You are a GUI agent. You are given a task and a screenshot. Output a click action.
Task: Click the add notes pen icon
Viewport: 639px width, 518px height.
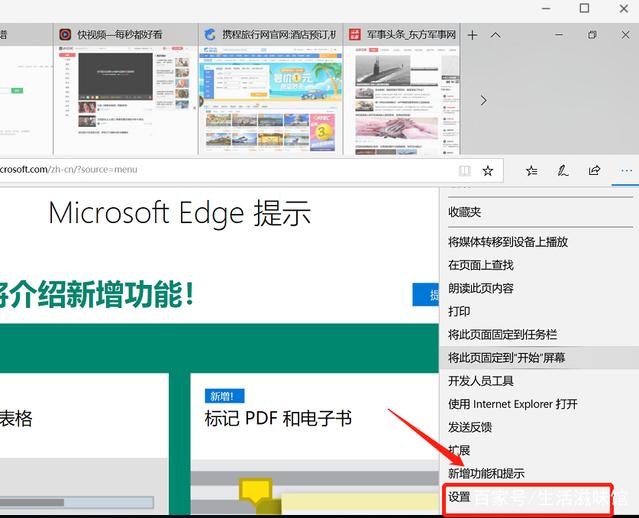[x=563, y=171]
